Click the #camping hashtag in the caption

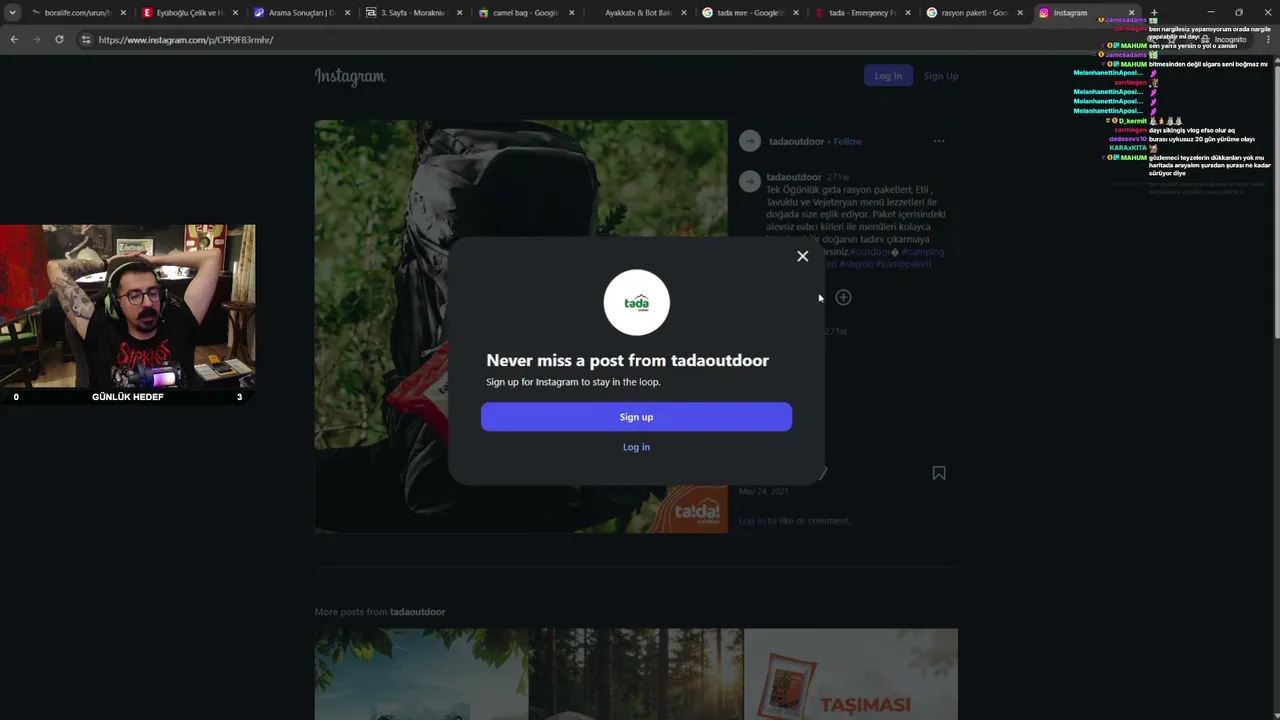click(x=922, y=252)
